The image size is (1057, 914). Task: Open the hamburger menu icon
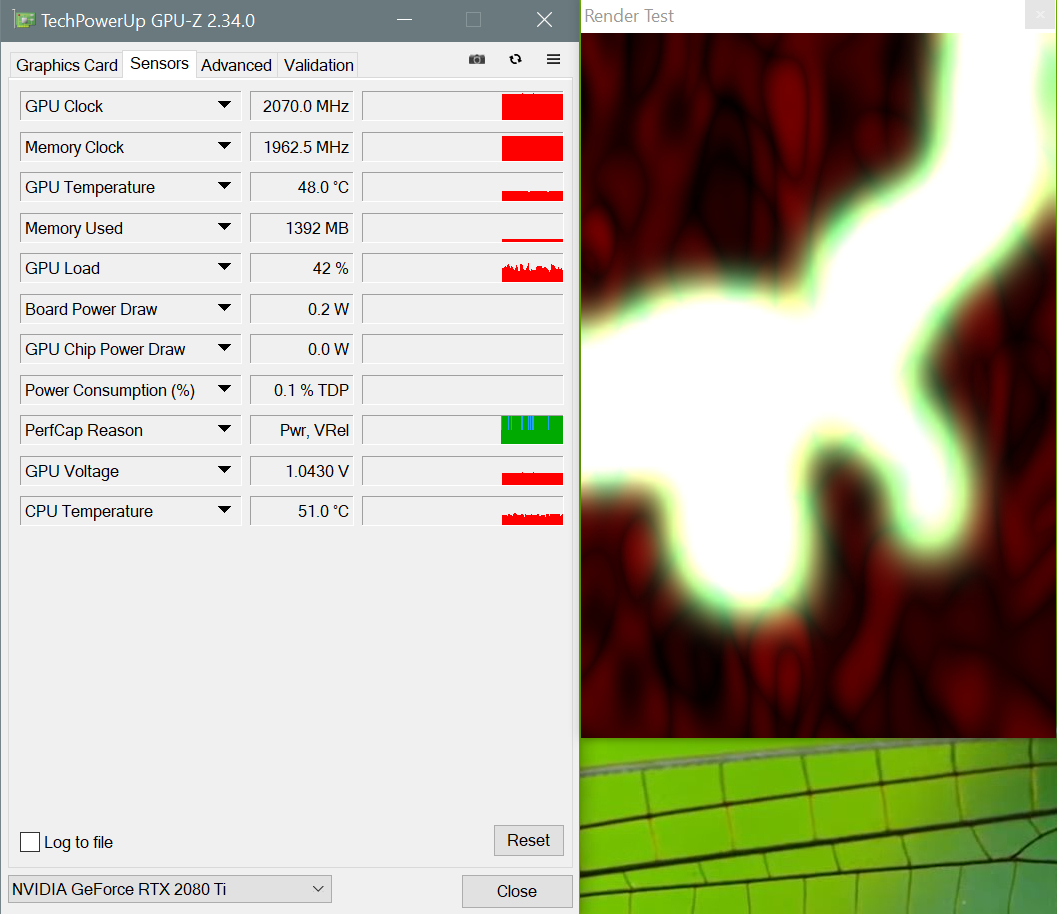[553, 59]
